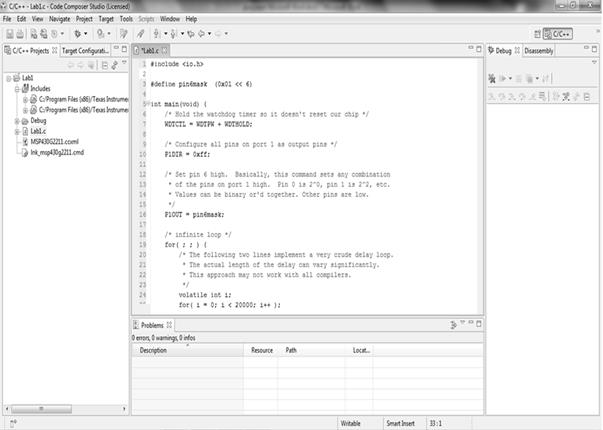Open dropdown arrow beside Debug launch icon

[85, 34]
